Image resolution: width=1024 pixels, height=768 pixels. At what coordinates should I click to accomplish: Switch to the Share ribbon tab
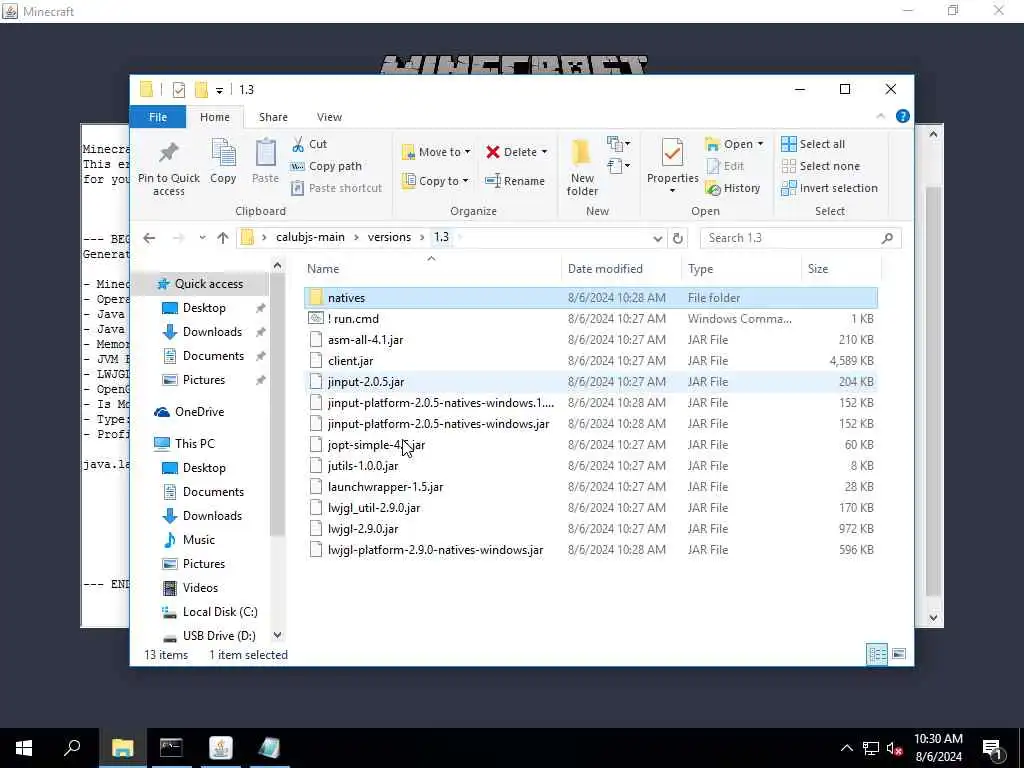coord(273,117)
